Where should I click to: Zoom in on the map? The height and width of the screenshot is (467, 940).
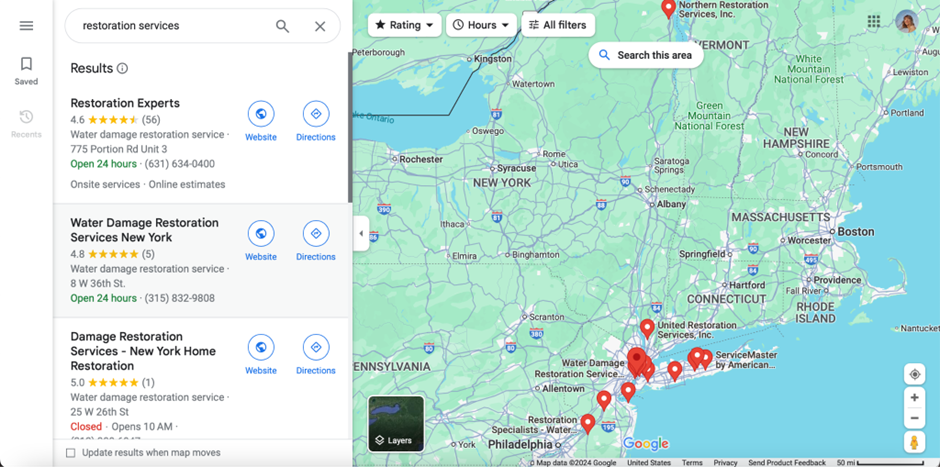click(x=914, y=397)
